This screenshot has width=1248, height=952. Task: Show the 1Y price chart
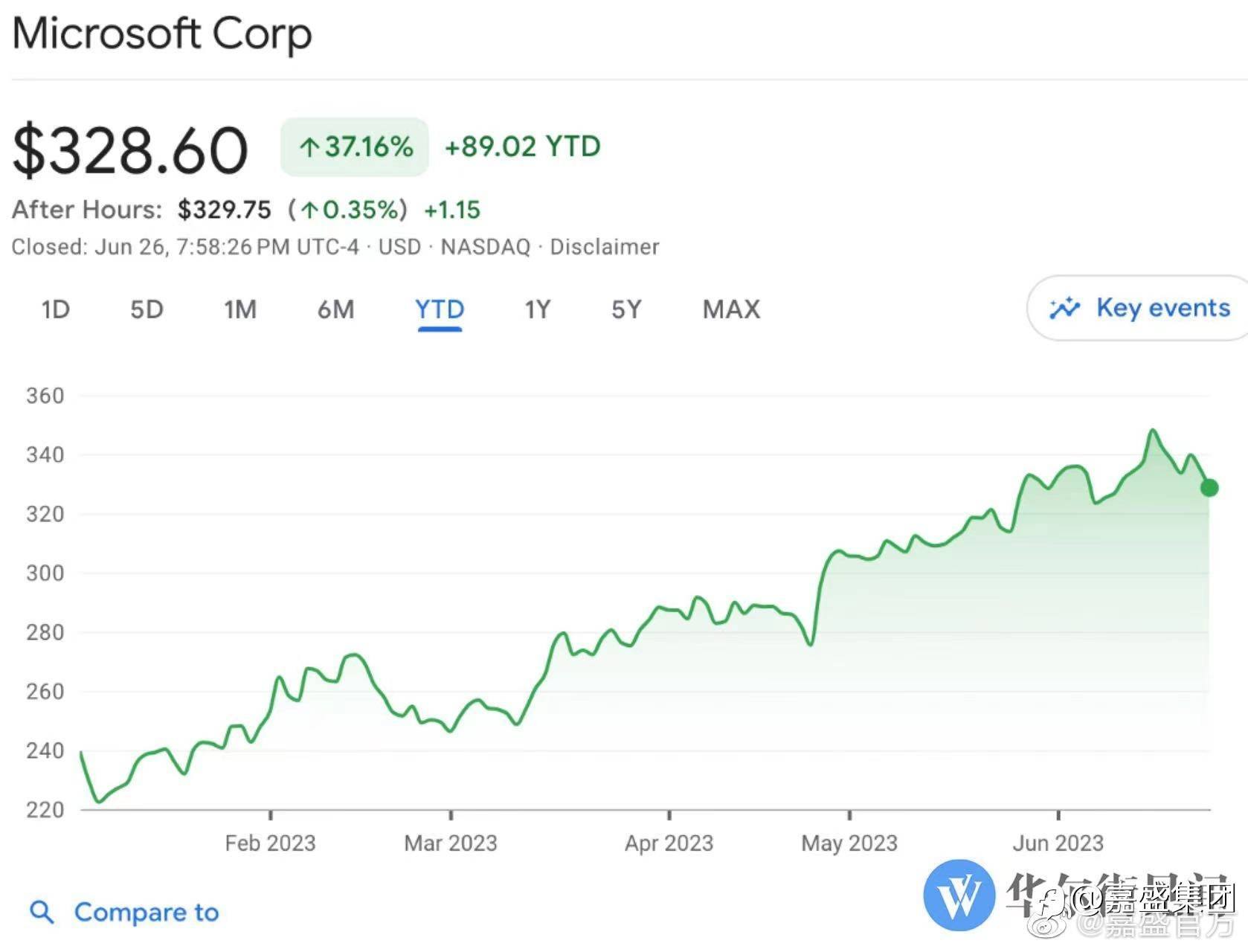(x=538, y=309)
